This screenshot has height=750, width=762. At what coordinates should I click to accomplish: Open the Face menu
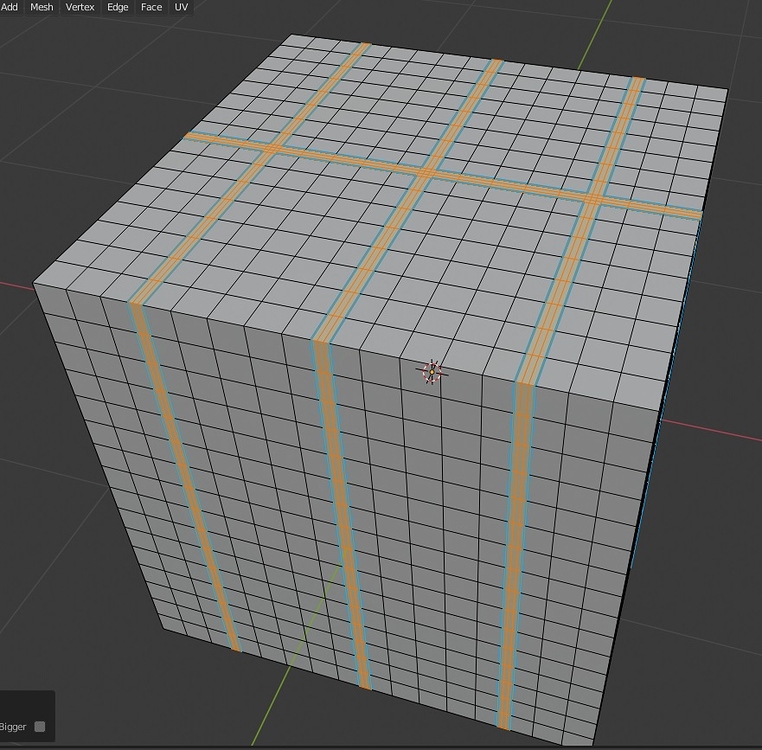151,7
